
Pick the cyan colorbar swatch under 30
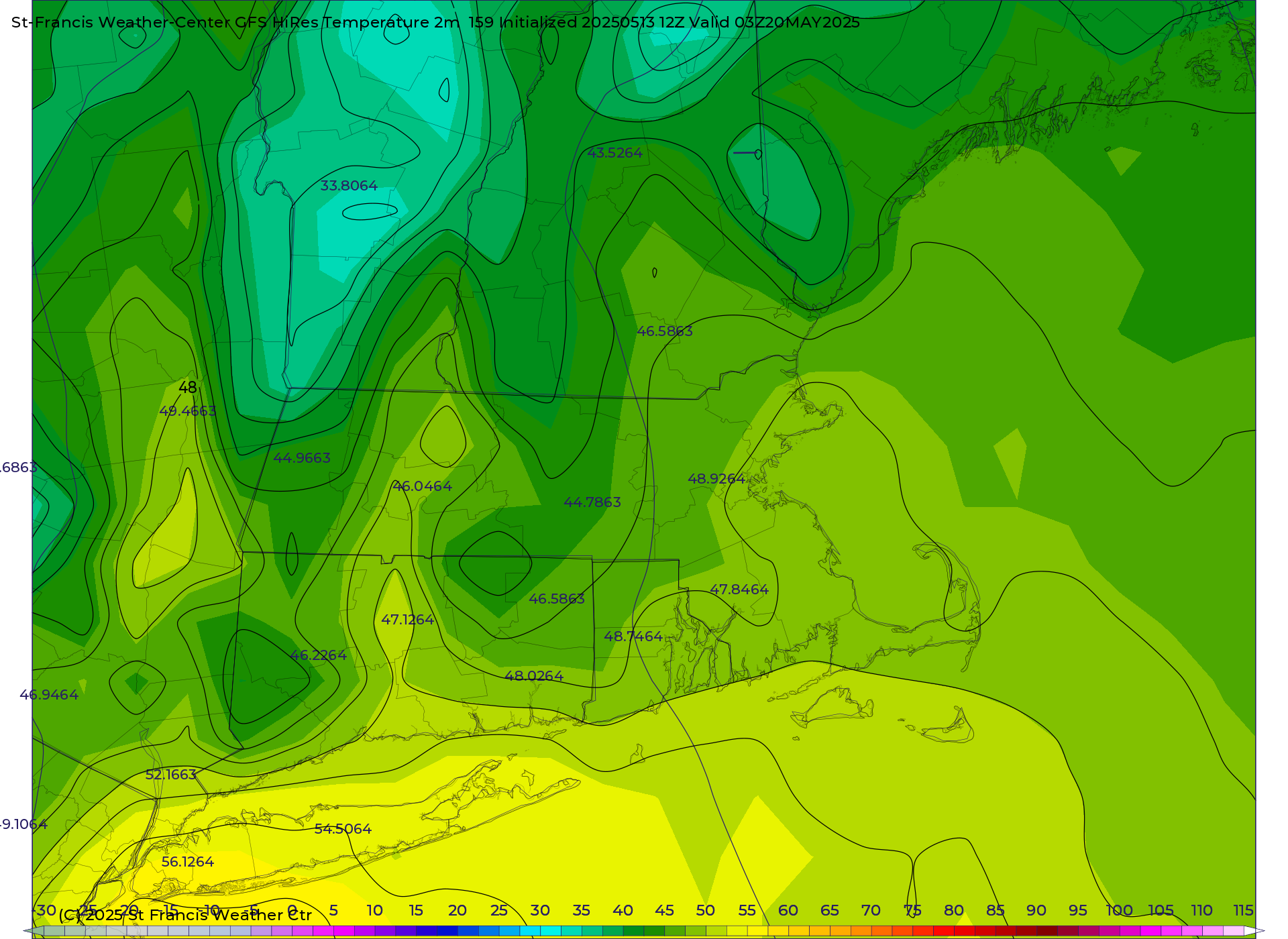(551, 931)
